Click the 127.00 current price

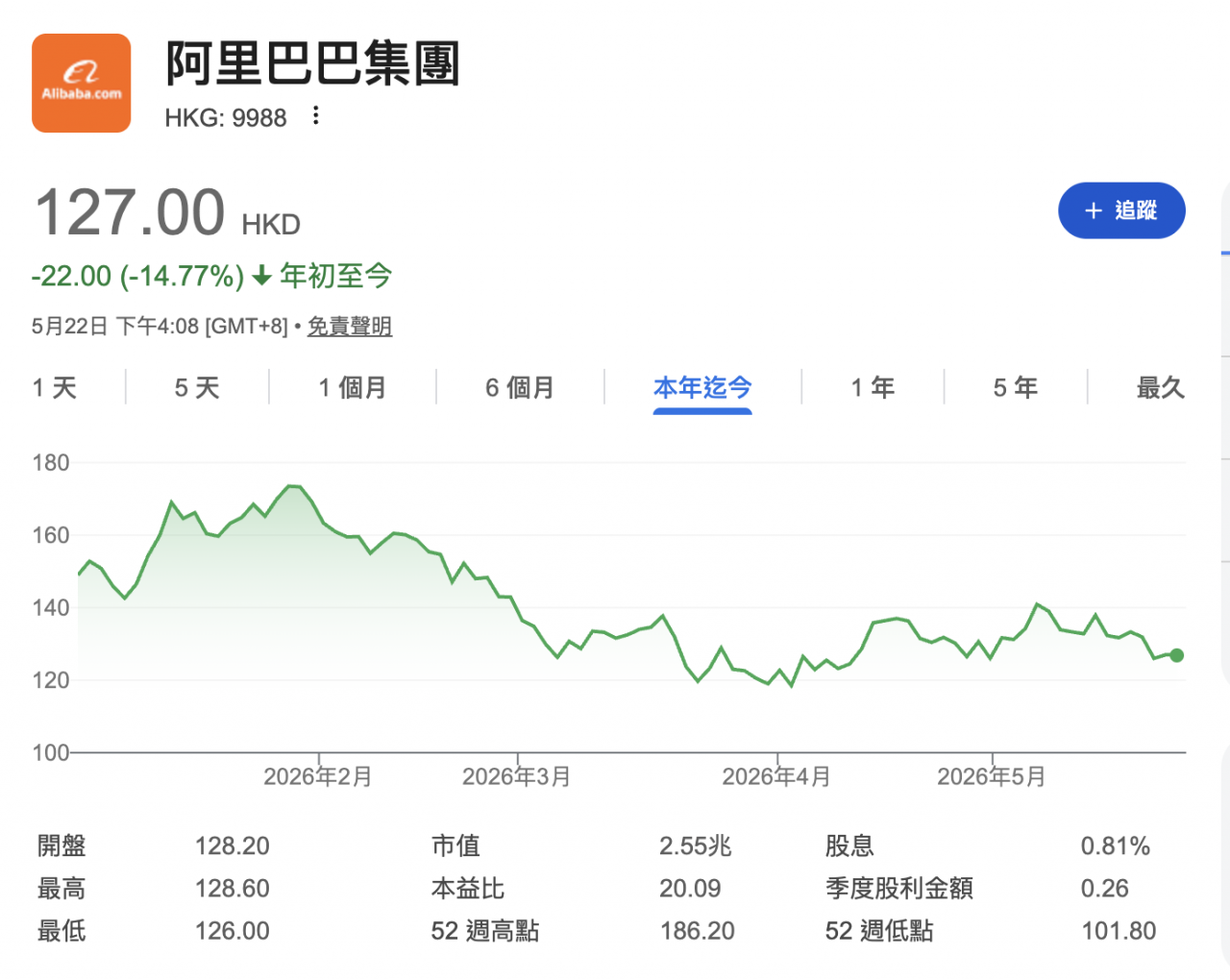(130, 212)
